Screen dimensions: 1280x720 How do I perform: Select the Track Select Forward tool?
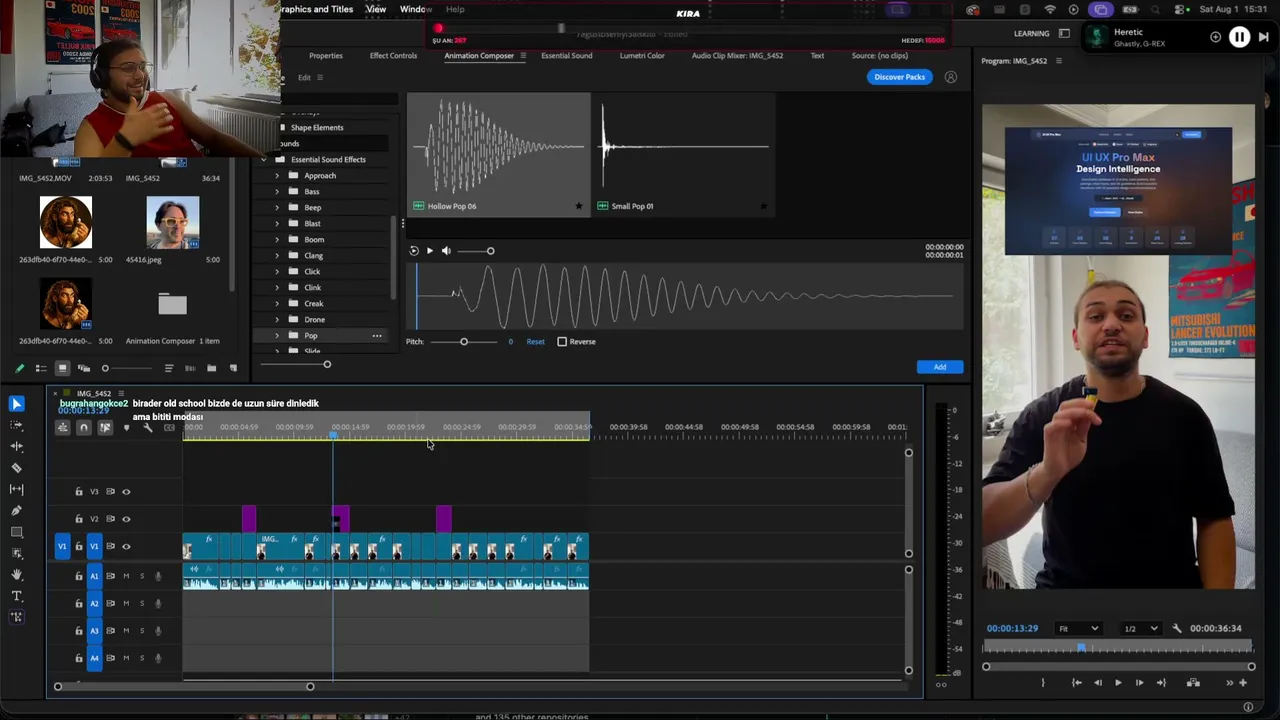(x=17, y=425)
